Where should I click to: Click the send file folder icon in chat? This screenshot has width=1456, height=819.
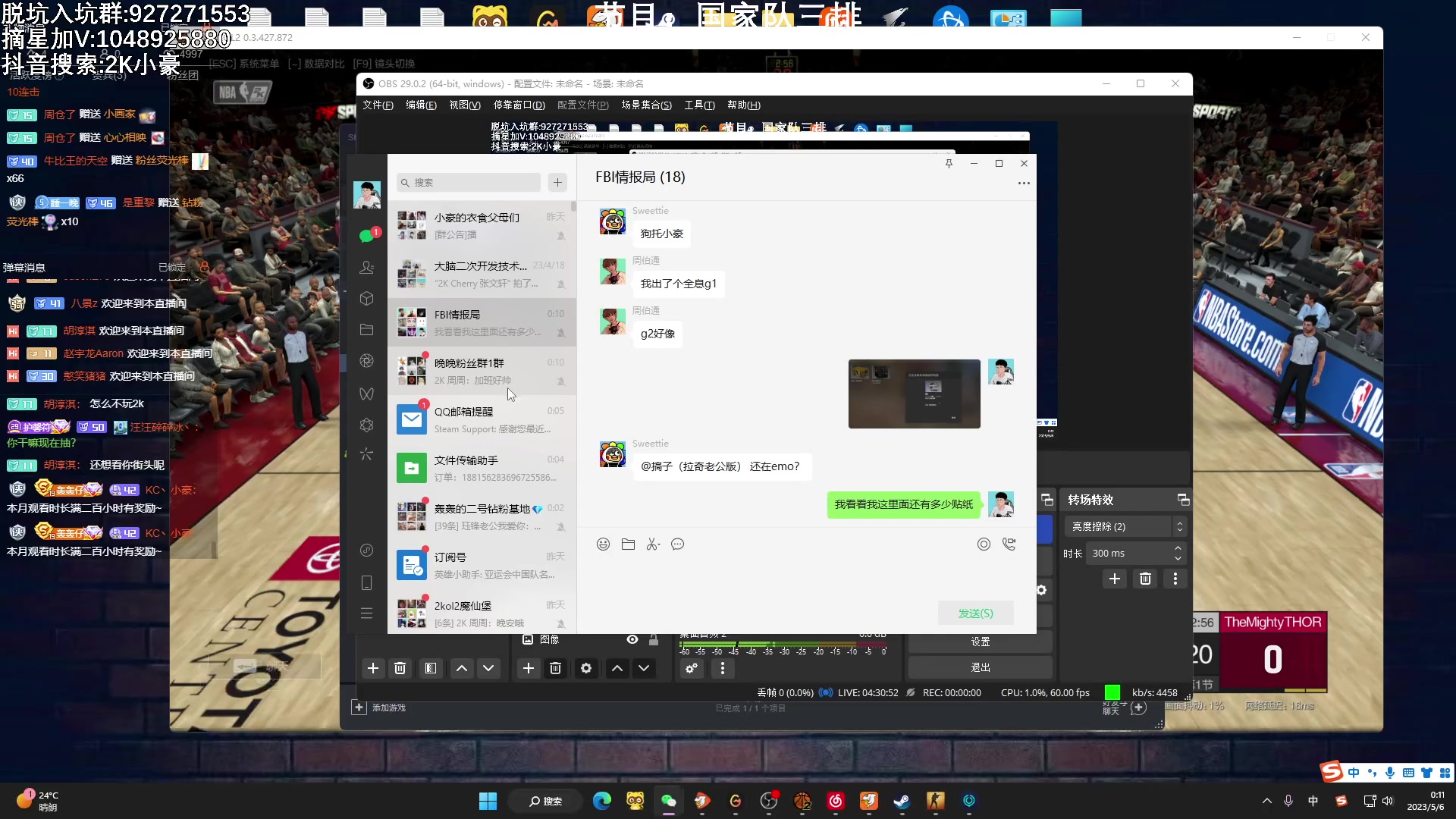(x=629, y=544)
